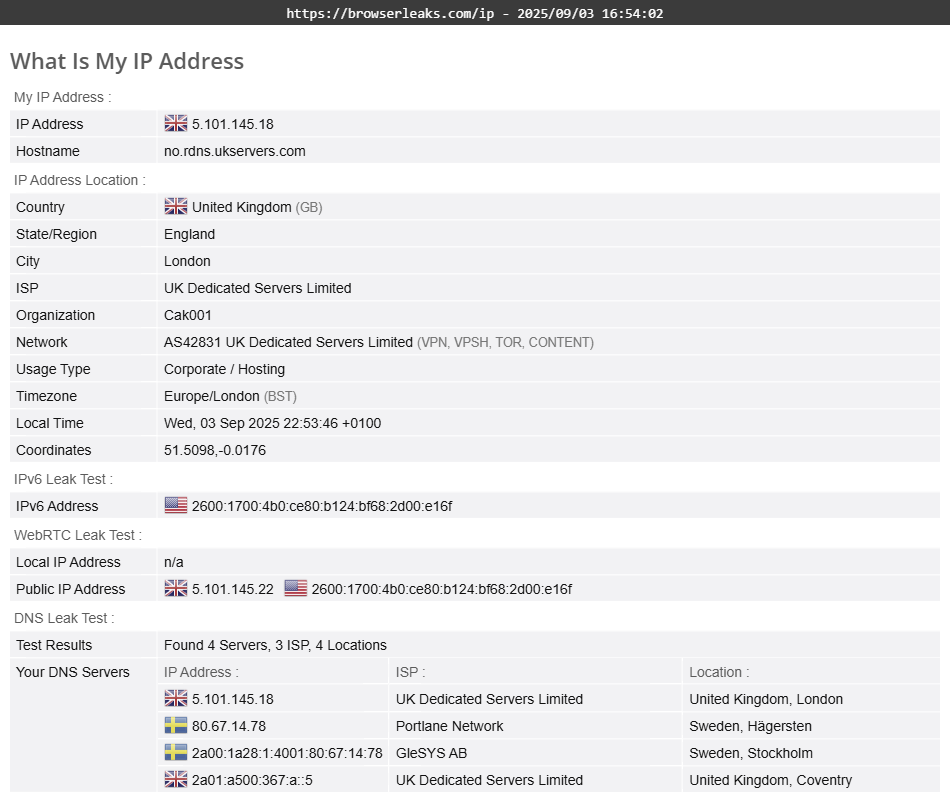Click the United Kingdom country value
This screenshot has width=950, height=799.
tap(242, 207)
